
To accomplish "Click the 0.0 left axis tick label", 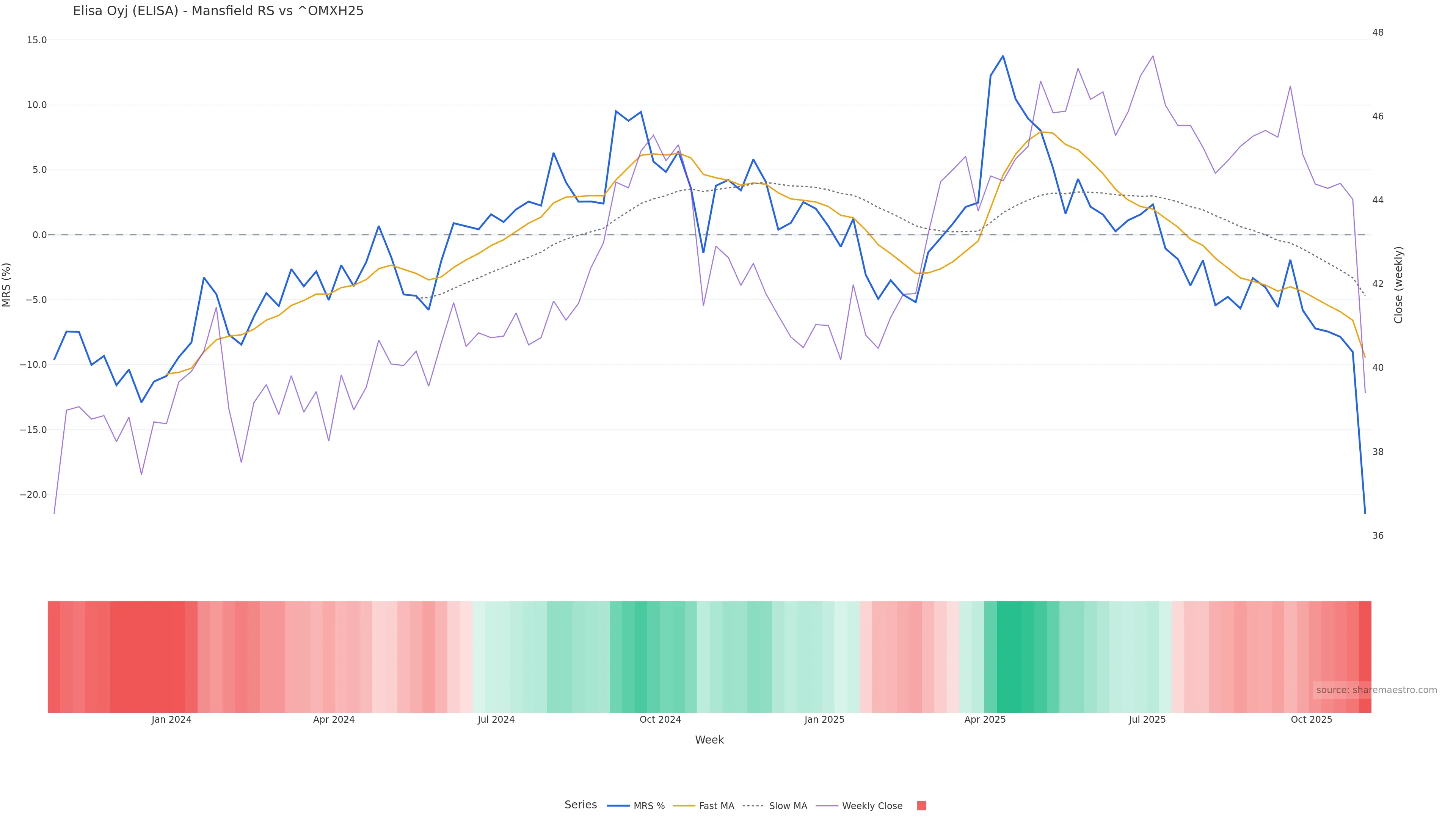I will point(39,235).
